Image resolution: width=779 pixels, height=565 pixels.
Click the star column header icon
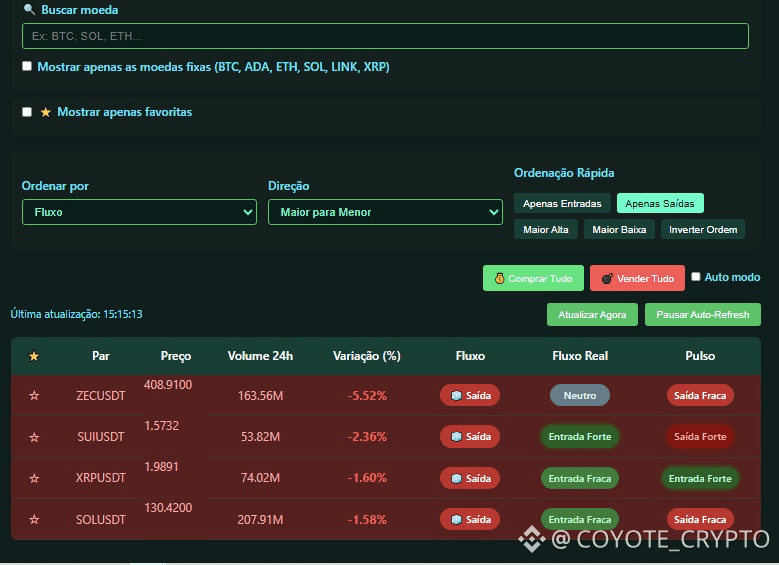(x=34, y=356)
